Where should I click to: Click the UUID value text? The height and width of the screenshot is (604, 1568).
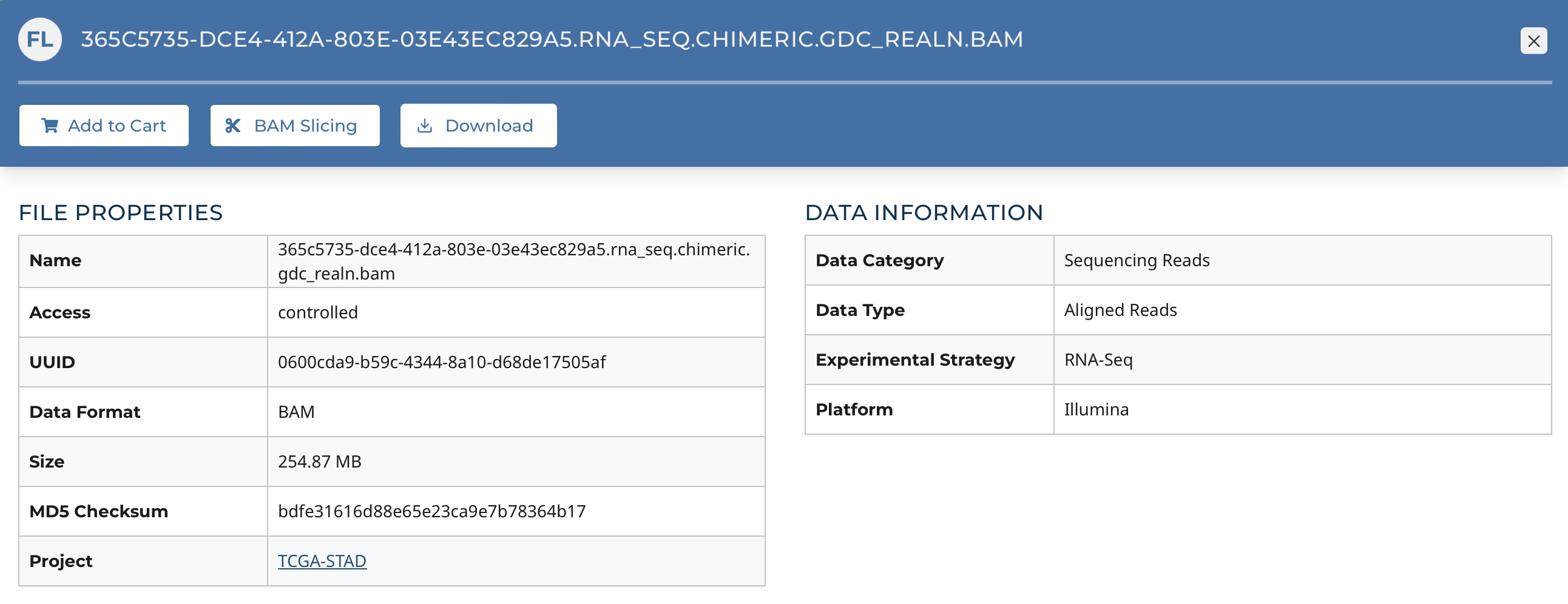[x=441, y=362]
